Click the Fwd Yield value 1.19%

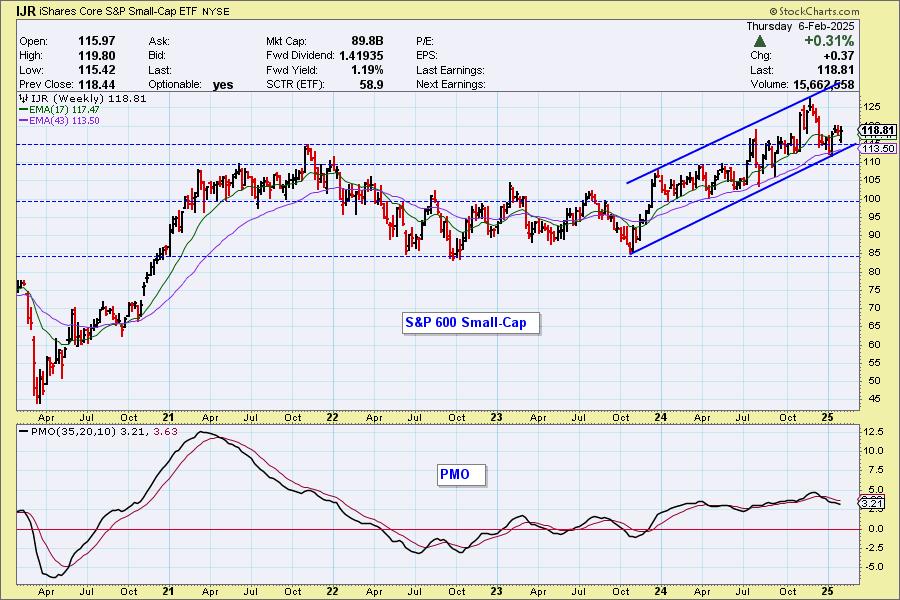367,70
